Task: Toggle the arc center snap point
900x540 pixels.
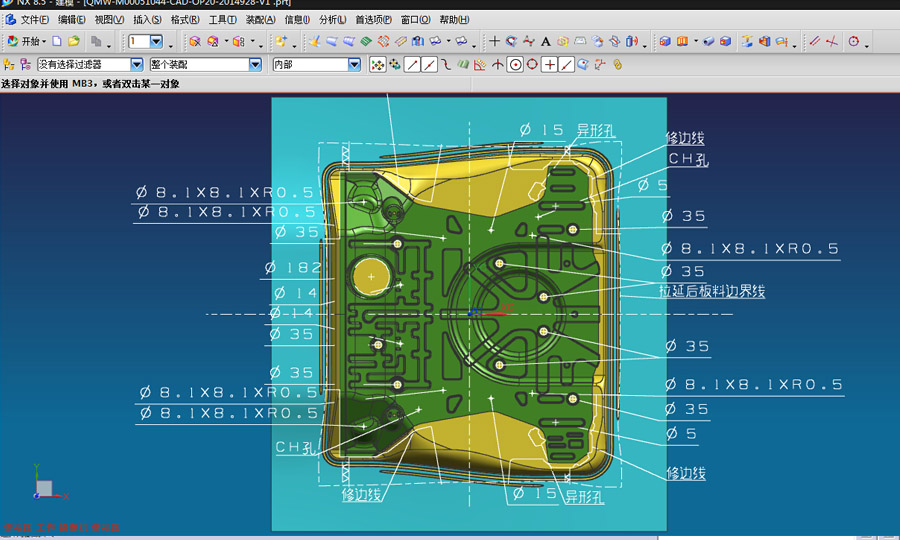Action: click(515, 65)
